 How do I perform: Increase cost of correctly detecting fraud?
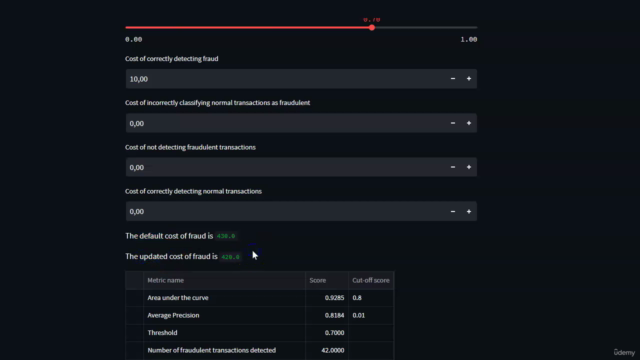(x=469, y=79)
